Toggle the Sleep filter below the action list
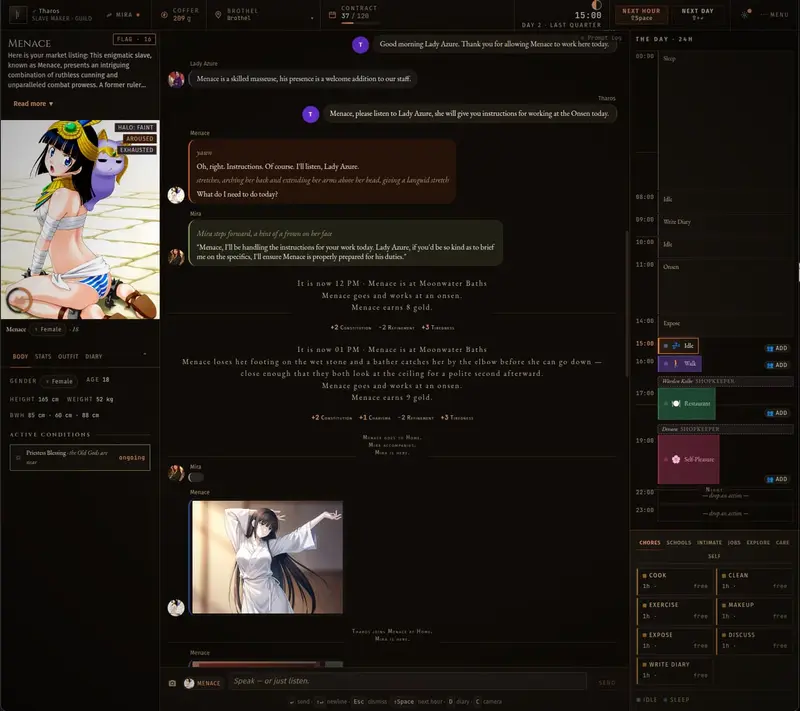 pos(676,700)
